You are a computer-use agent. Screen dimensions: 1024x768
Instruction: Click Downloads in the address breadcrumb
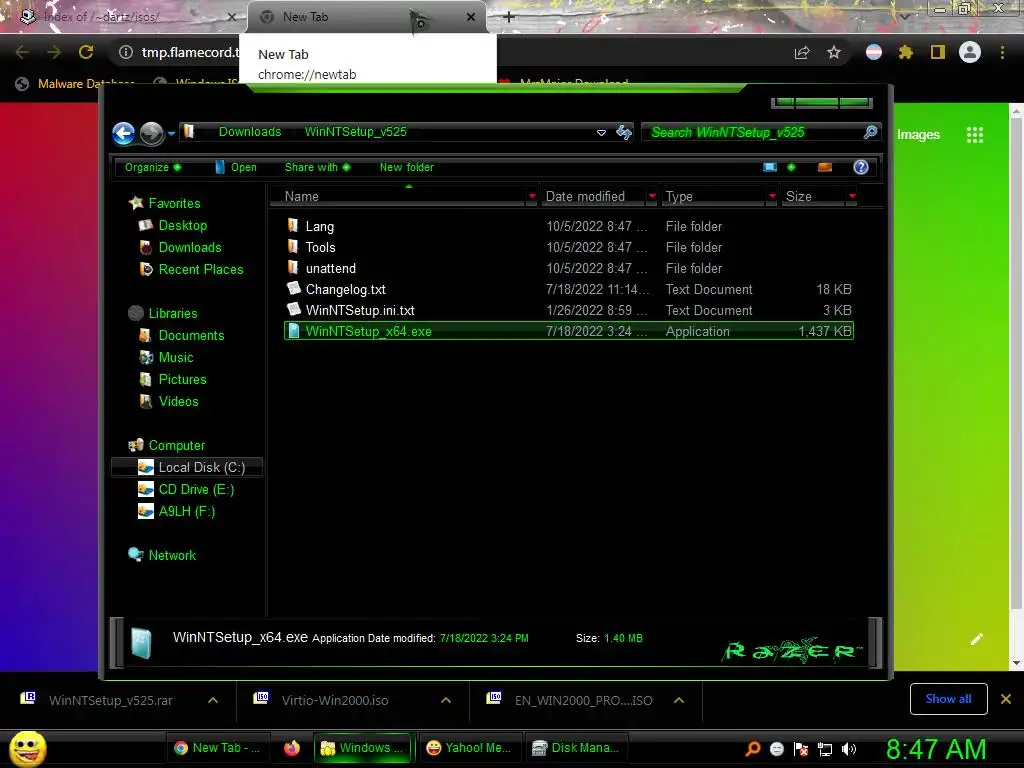point(249,132)
